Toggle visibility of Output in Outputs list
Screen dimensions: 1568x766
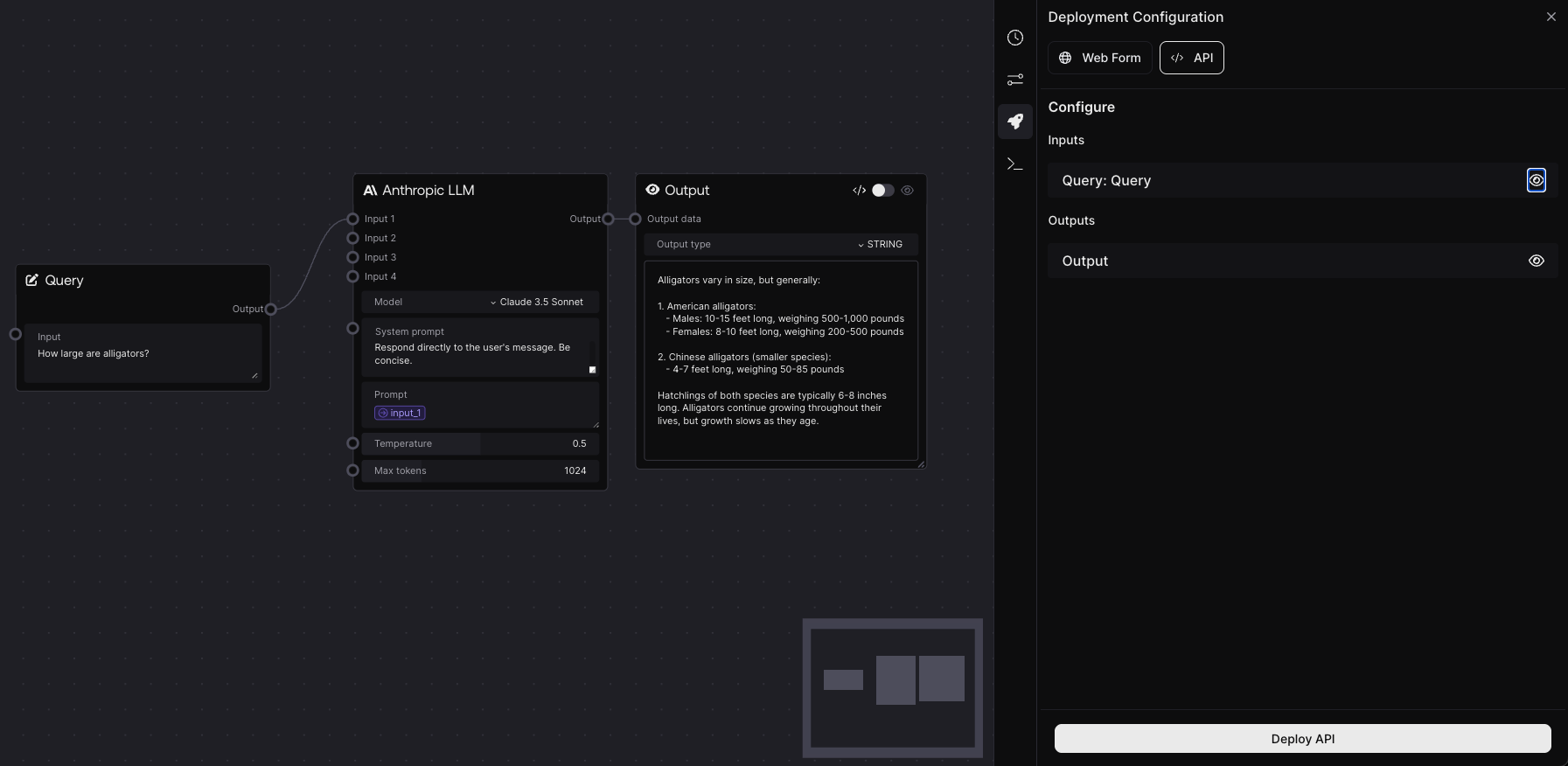[x=1536, y=261]
